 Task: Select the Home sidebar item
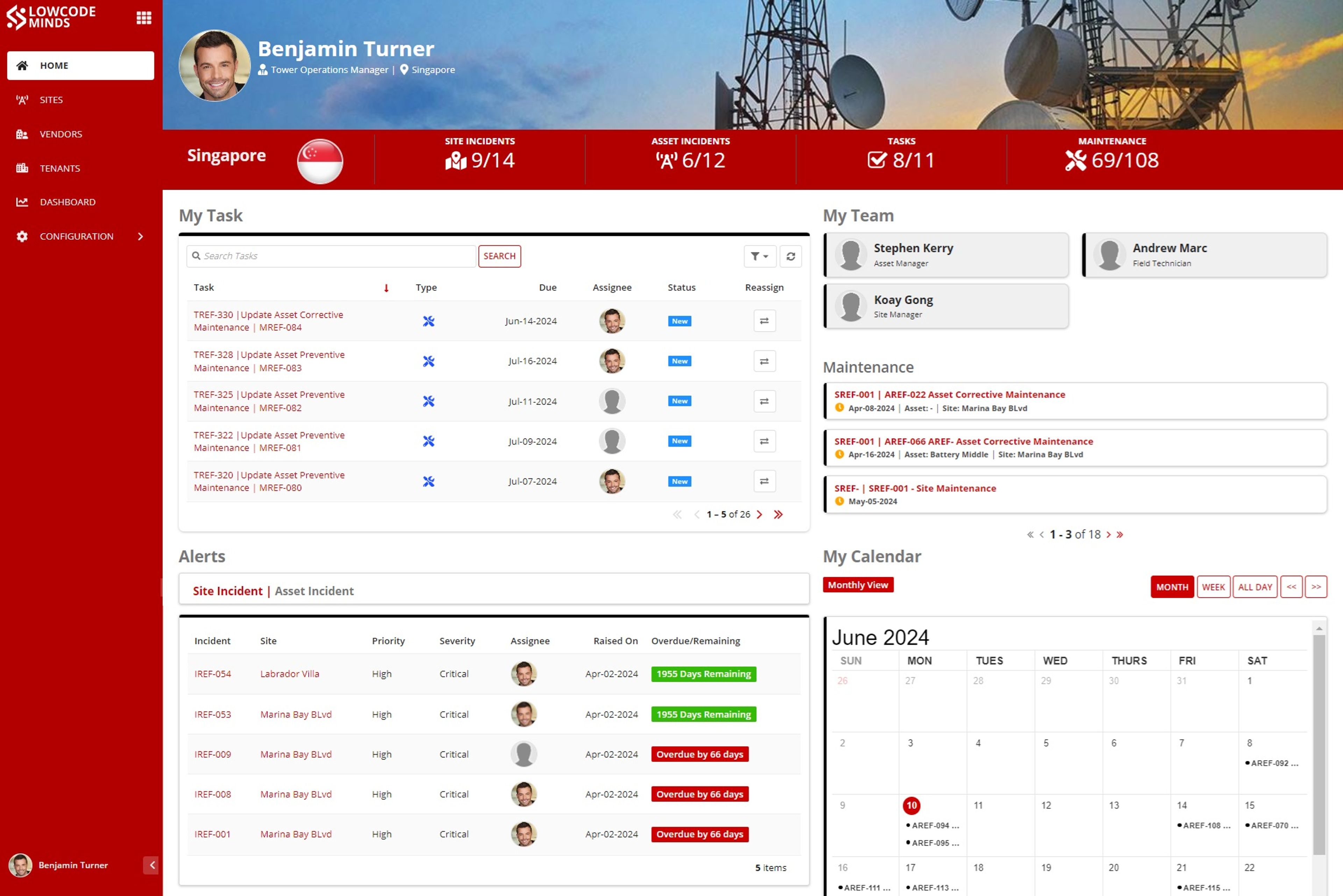tap(80, 66)
